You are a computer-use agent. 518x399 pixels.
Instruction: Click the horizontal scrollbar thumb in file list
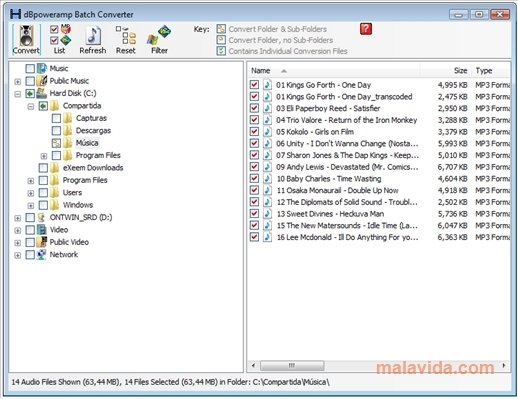pyautogui.click(x=292, y=366)
